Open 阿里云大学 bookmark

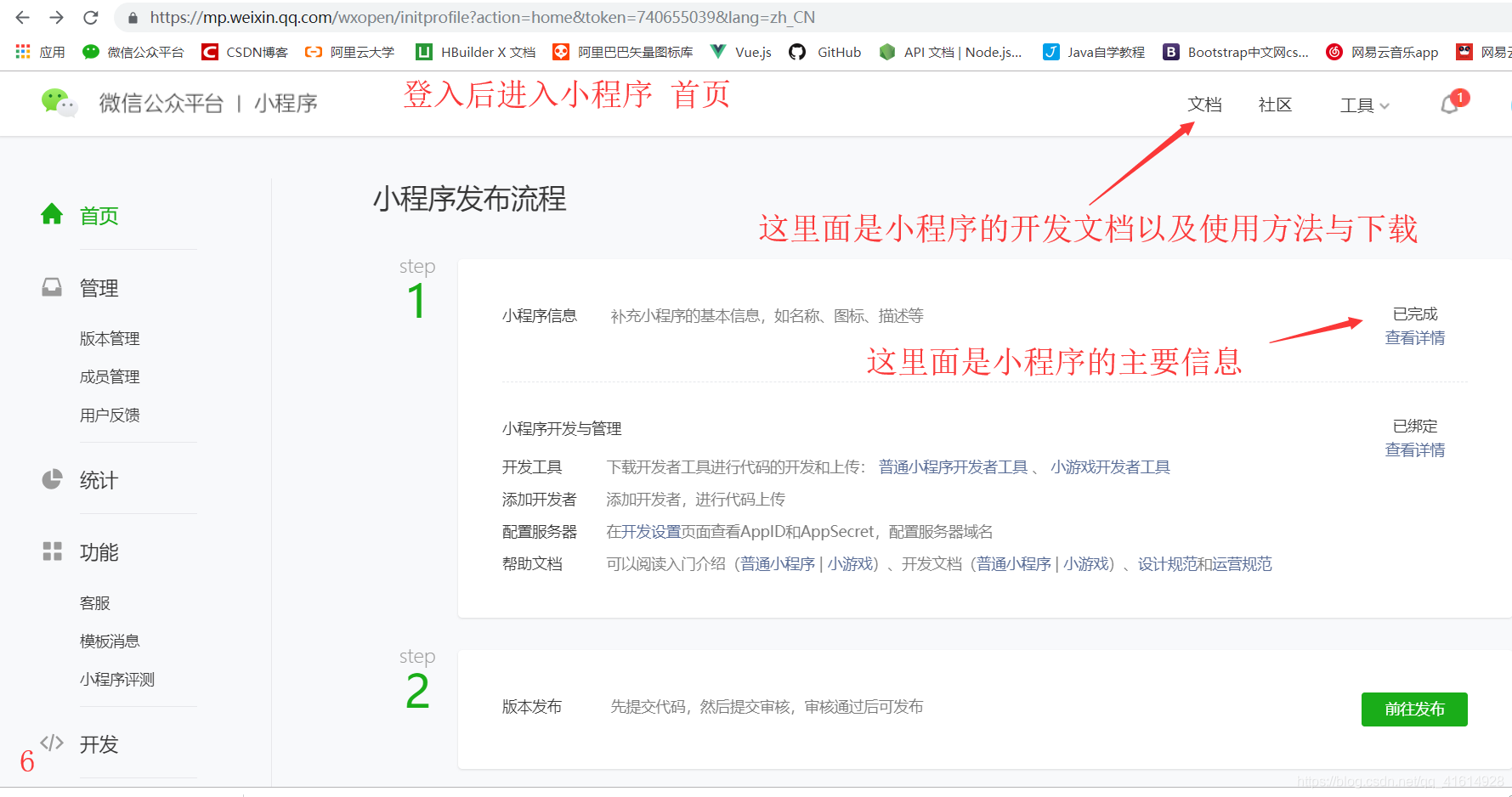click(349, 52)
